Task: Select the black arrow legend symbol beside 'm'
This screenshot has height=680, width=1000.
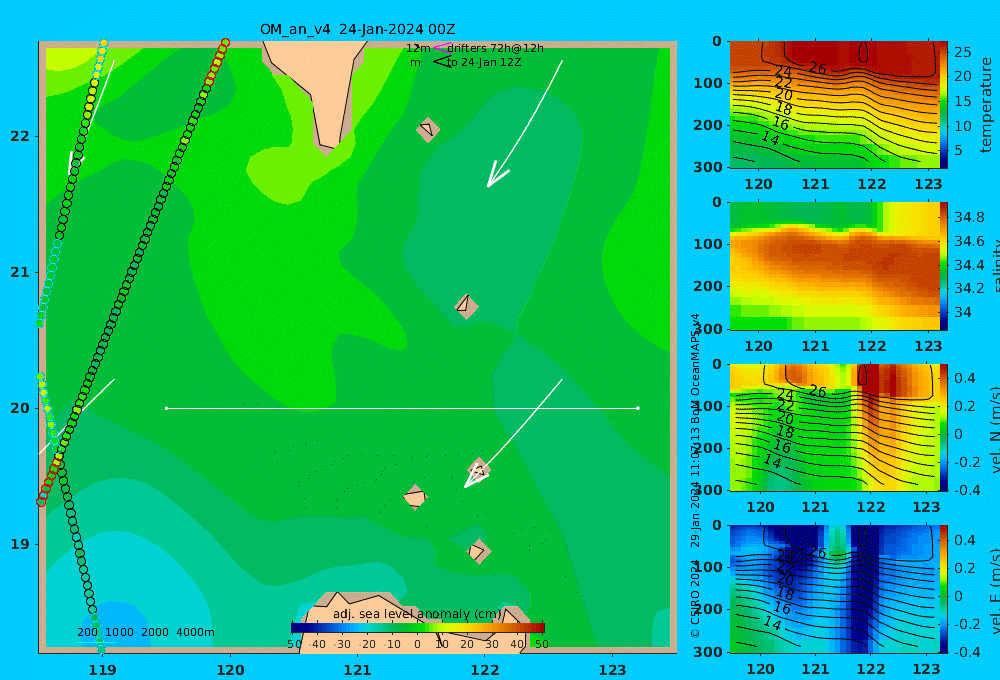Action: [441, 62]
